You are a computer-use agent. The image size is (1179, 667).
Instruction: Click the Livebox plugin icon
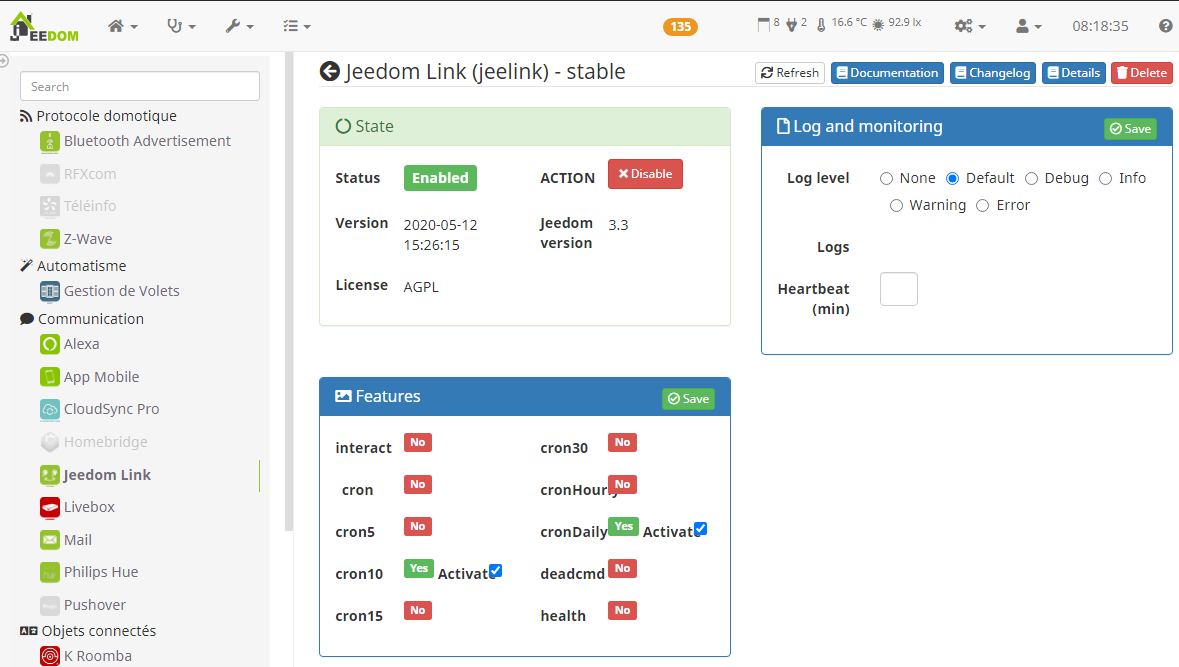tap(50, 507)
